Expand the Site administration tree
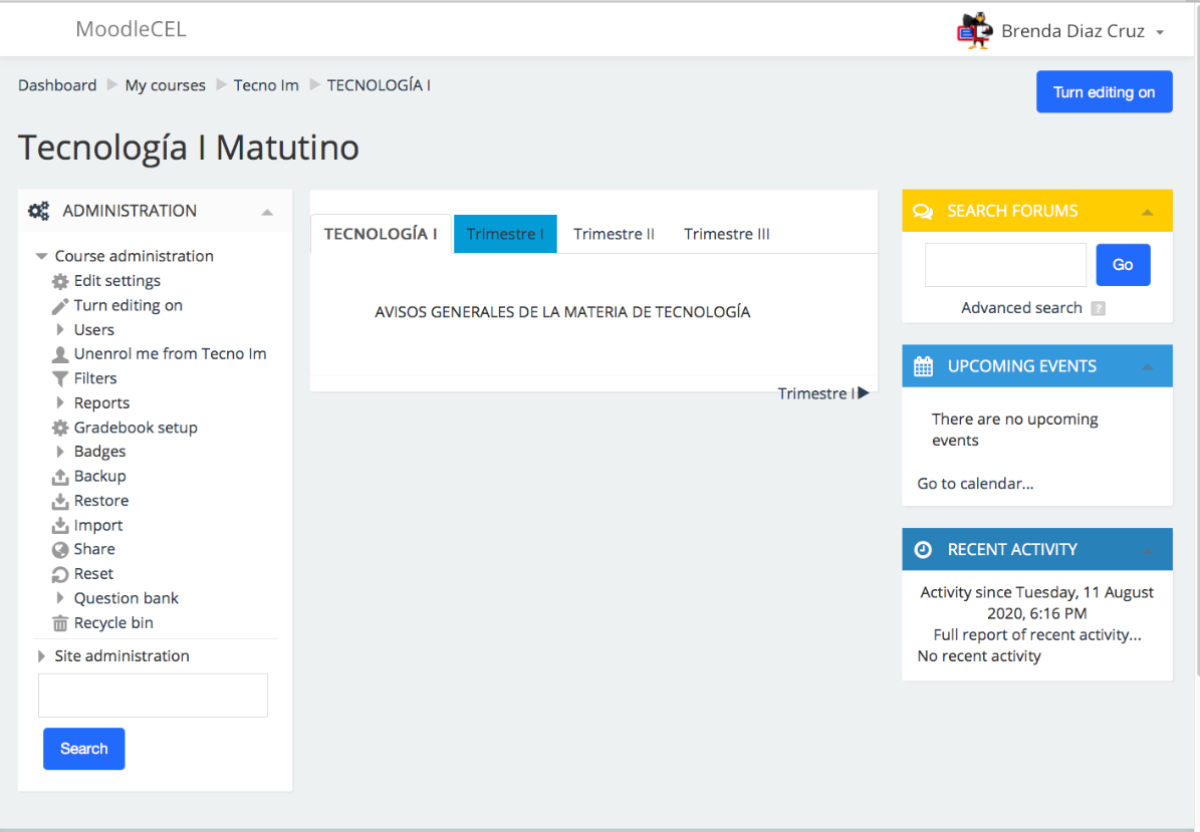This screenshot has height=832, width=1200. pos(42,655)
